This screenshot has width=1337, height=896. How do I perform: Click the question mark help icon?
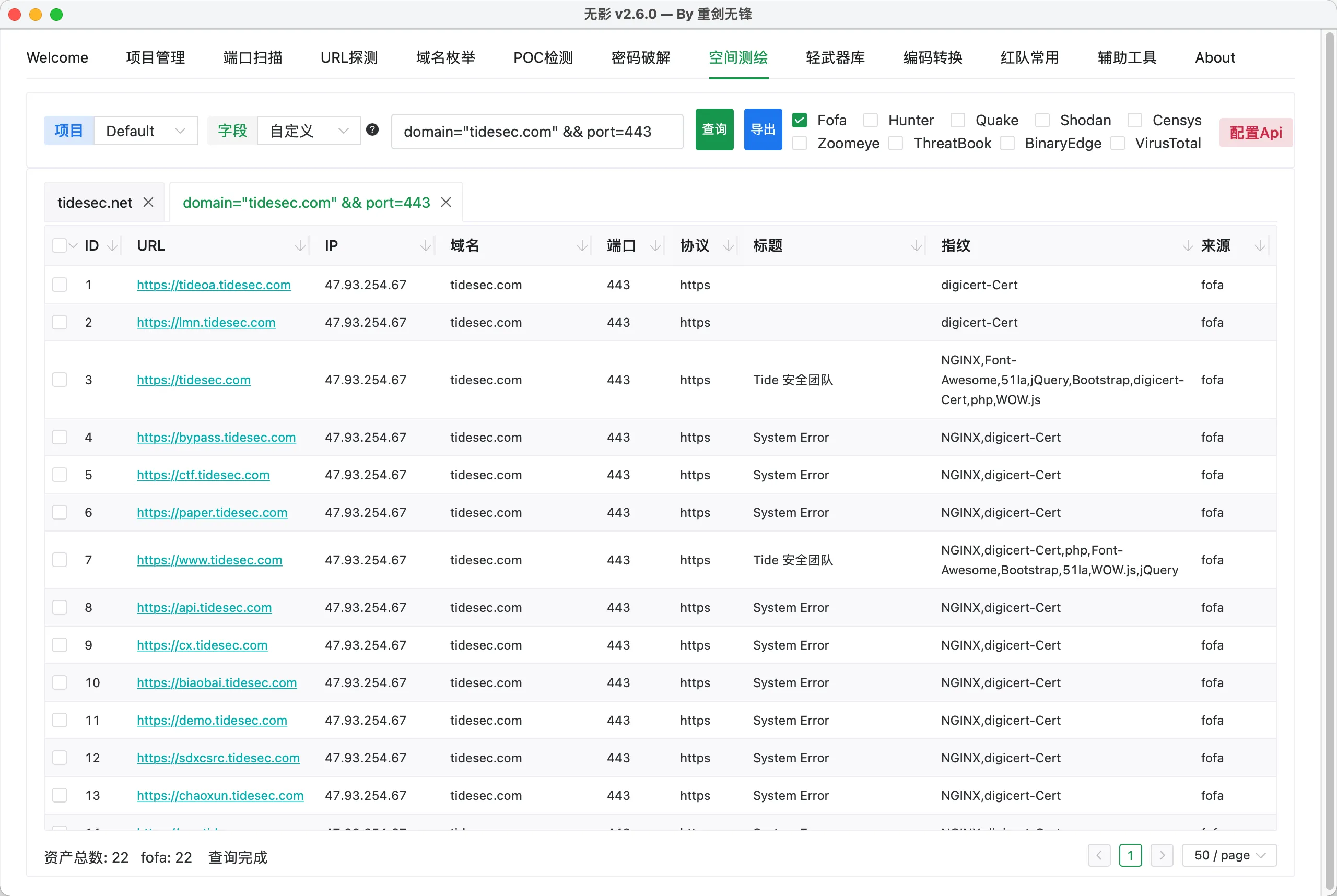[372, 129]
